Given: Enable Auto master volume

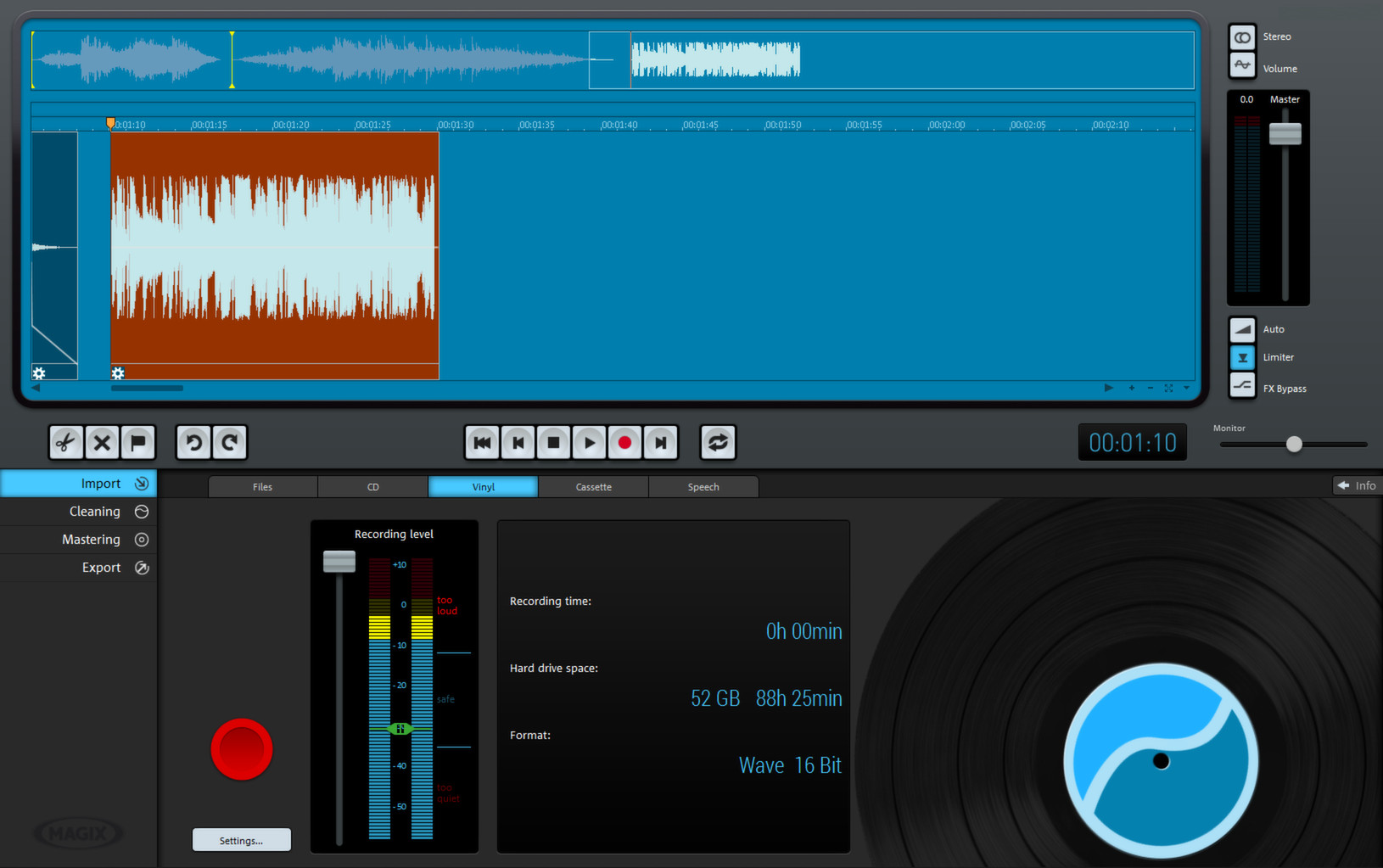Looking at the screenshot, I should [1242, 329].
